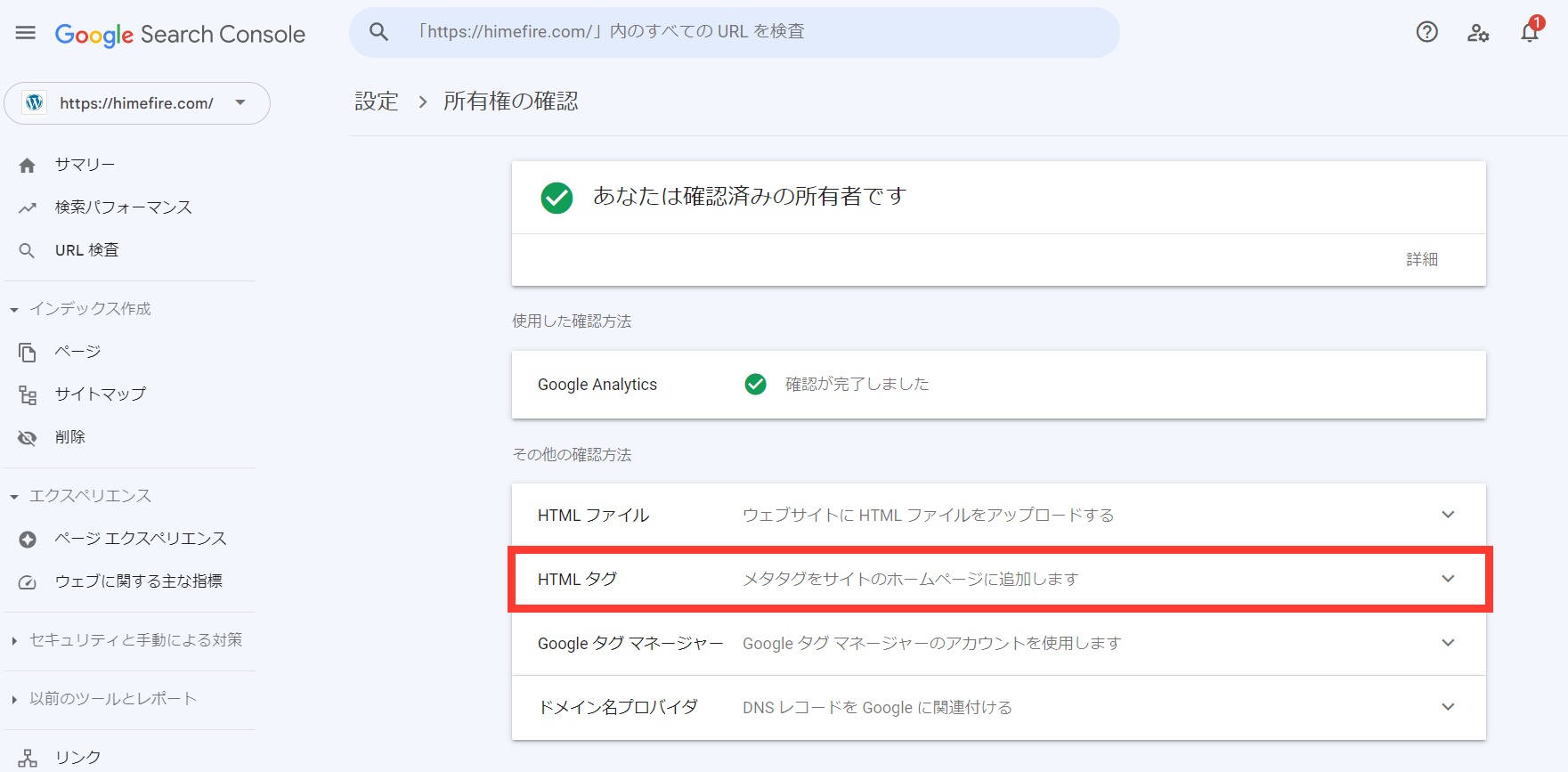Open the ページ indexing report
This screenshot has width=1568, height=772.
pos(77,352)
